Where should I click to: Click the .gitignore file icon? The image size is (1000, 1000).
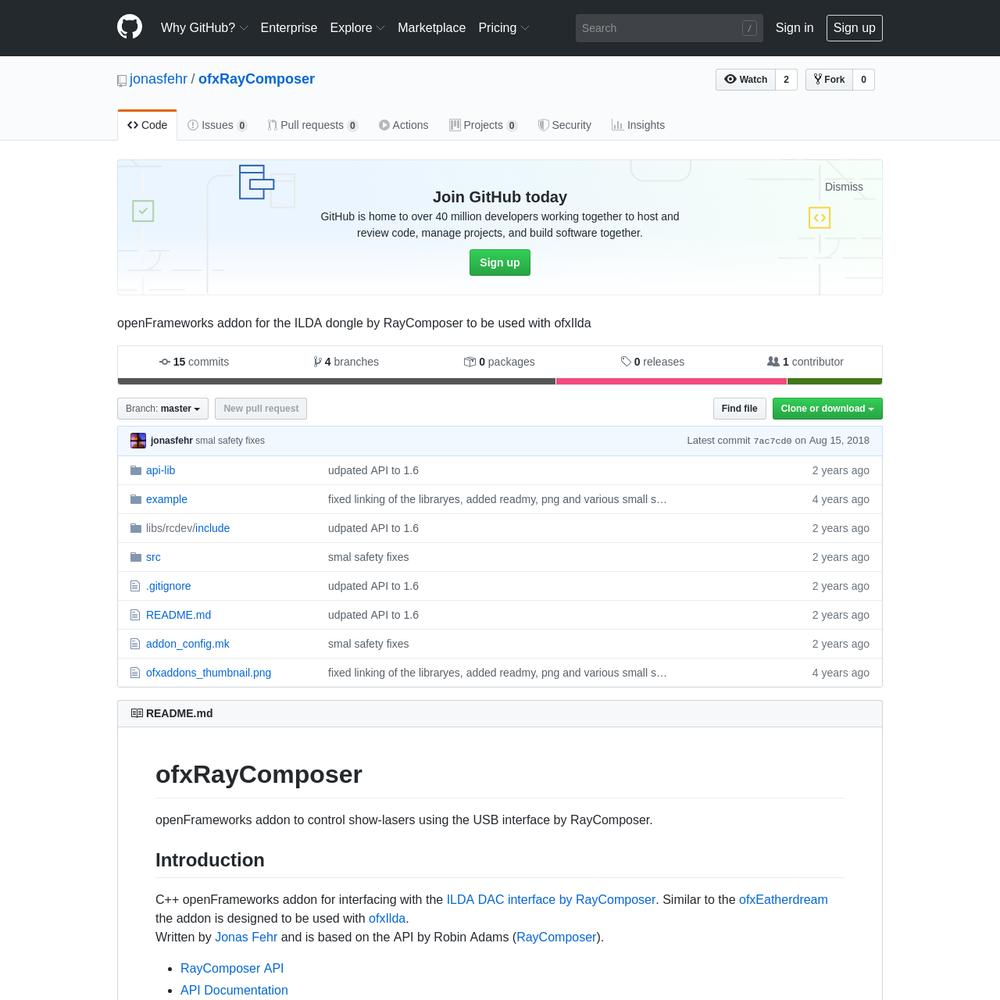pyautogui.click(x=135, y=585)
